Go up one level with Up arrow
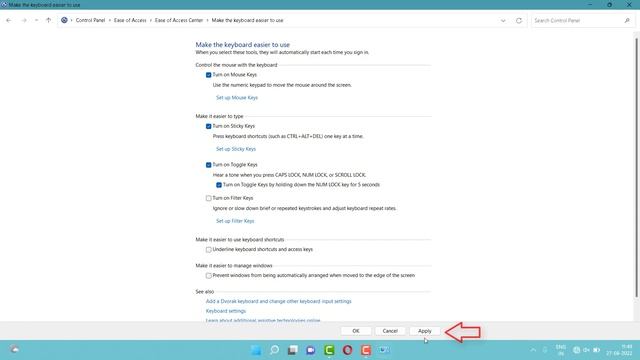Image resolution: width=640 pixels, height=360 pixels. (x=49, y=20)
